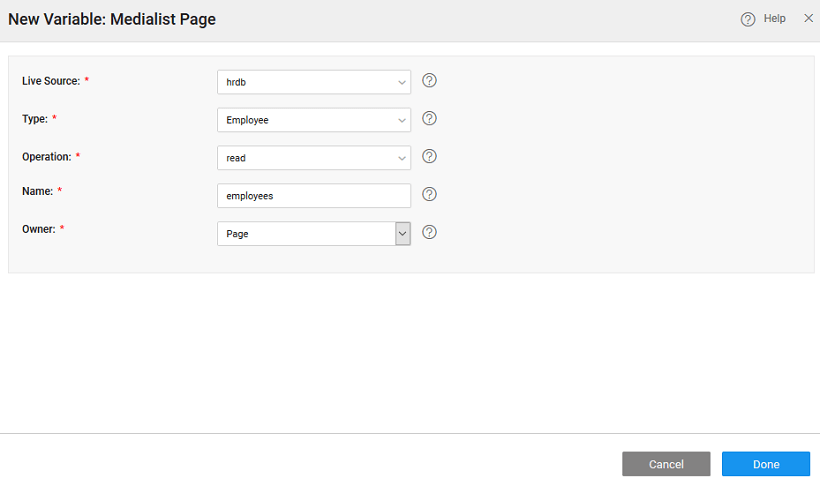Click question mark icon beside Owner

pos(429,233)
